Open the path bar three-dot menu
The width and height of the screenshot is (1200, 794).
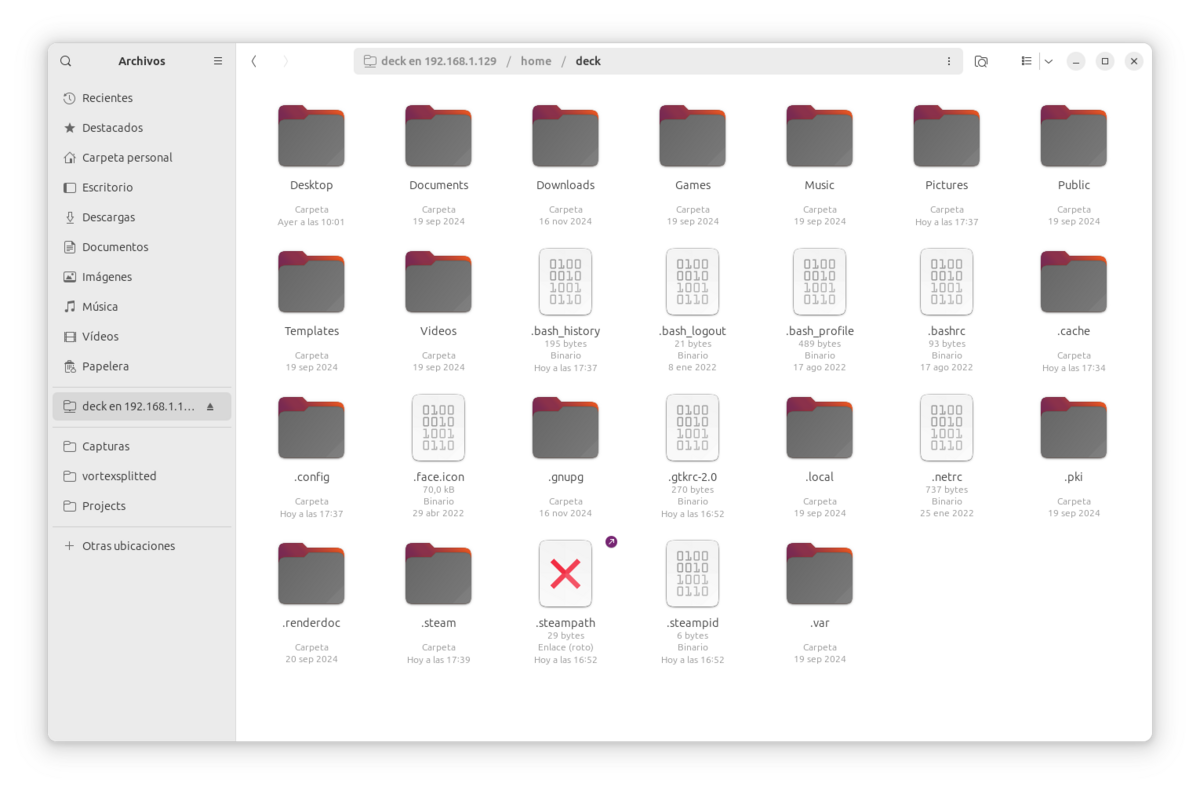coord(949,61)
